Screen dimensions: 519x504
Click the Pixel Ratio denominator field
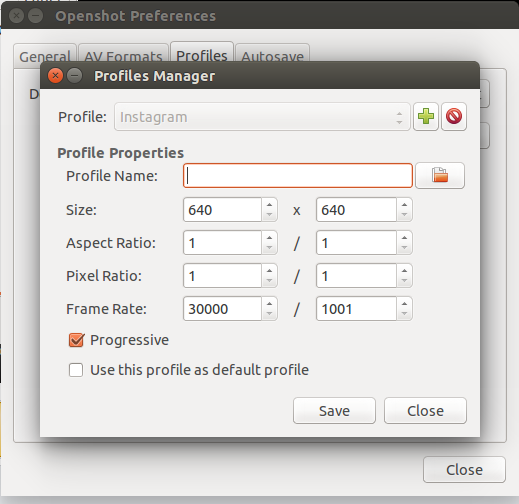pos(356,276)
